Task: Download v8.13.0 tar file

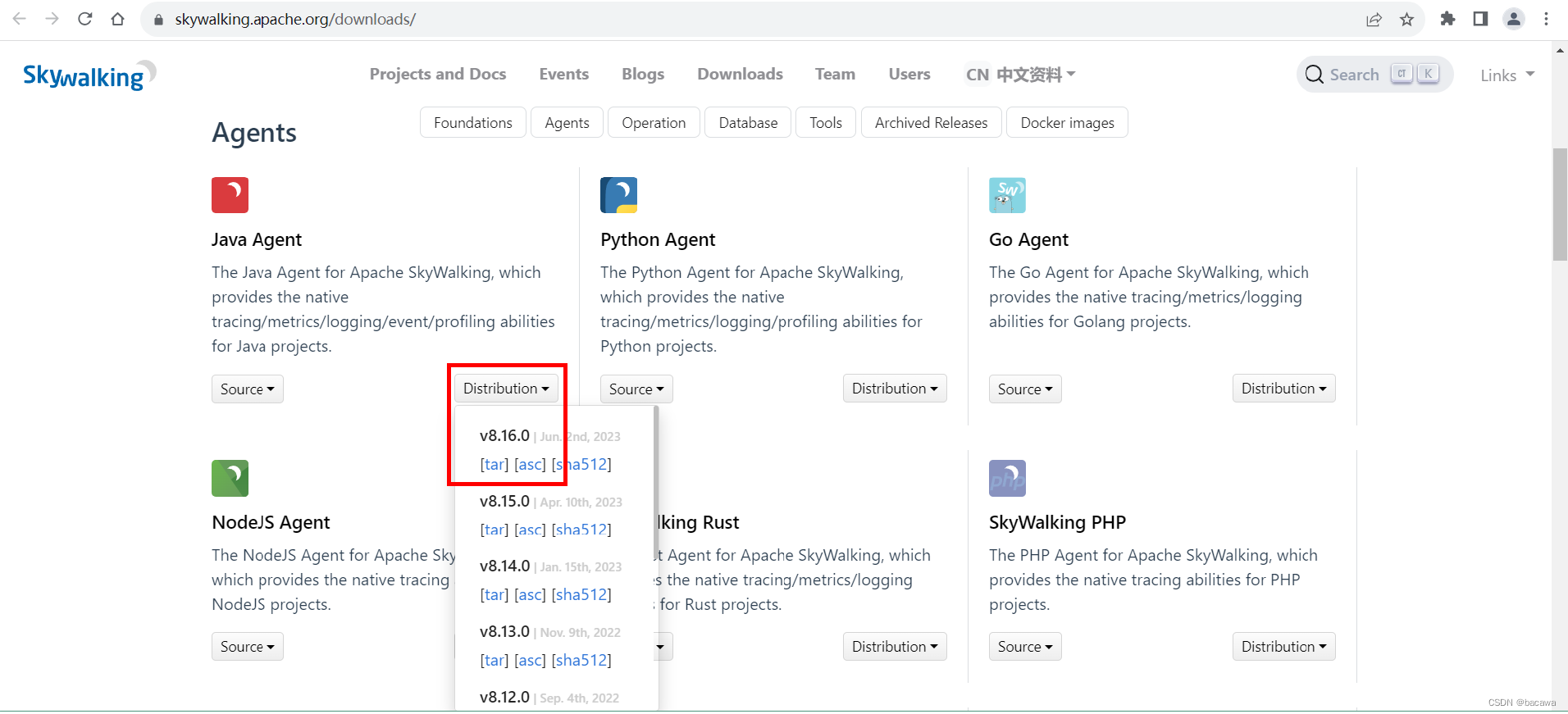Action: pyautogui.click(x=494, y=660)
